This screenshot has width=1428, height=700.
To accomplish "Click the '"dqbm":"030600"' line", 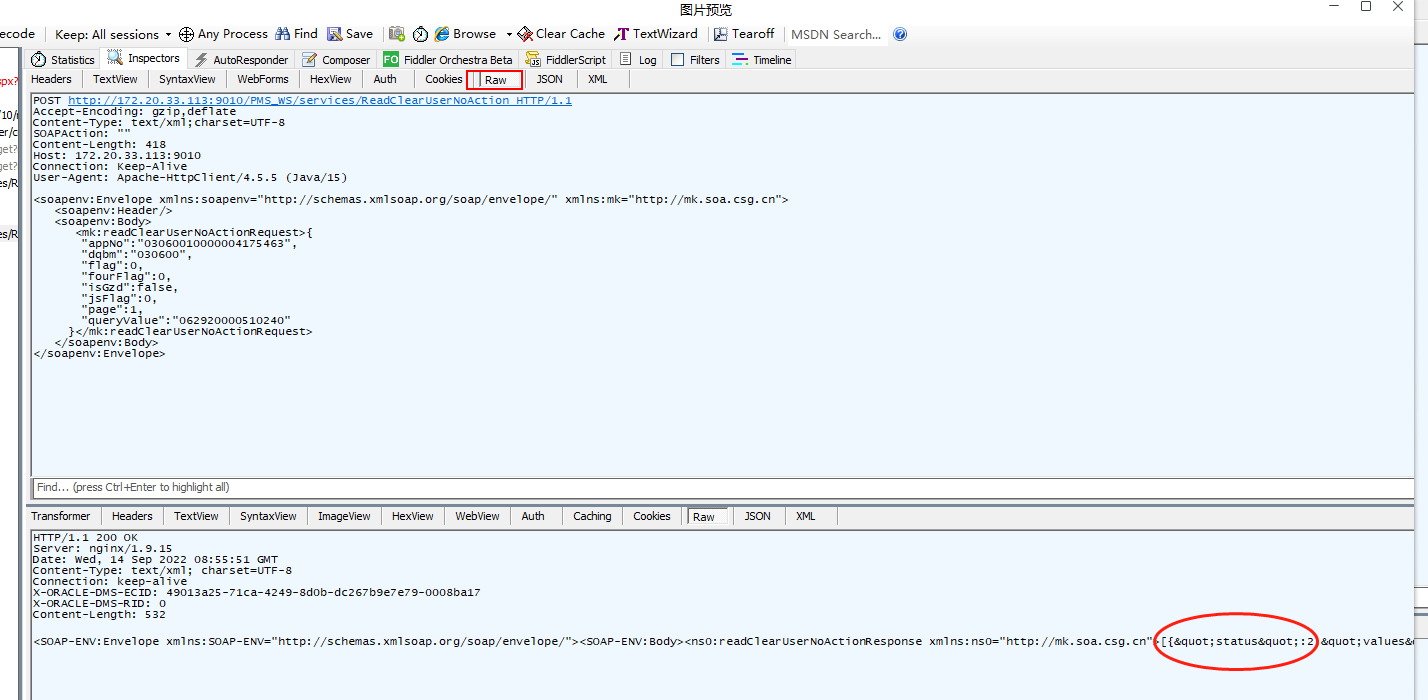I will 137,254.
